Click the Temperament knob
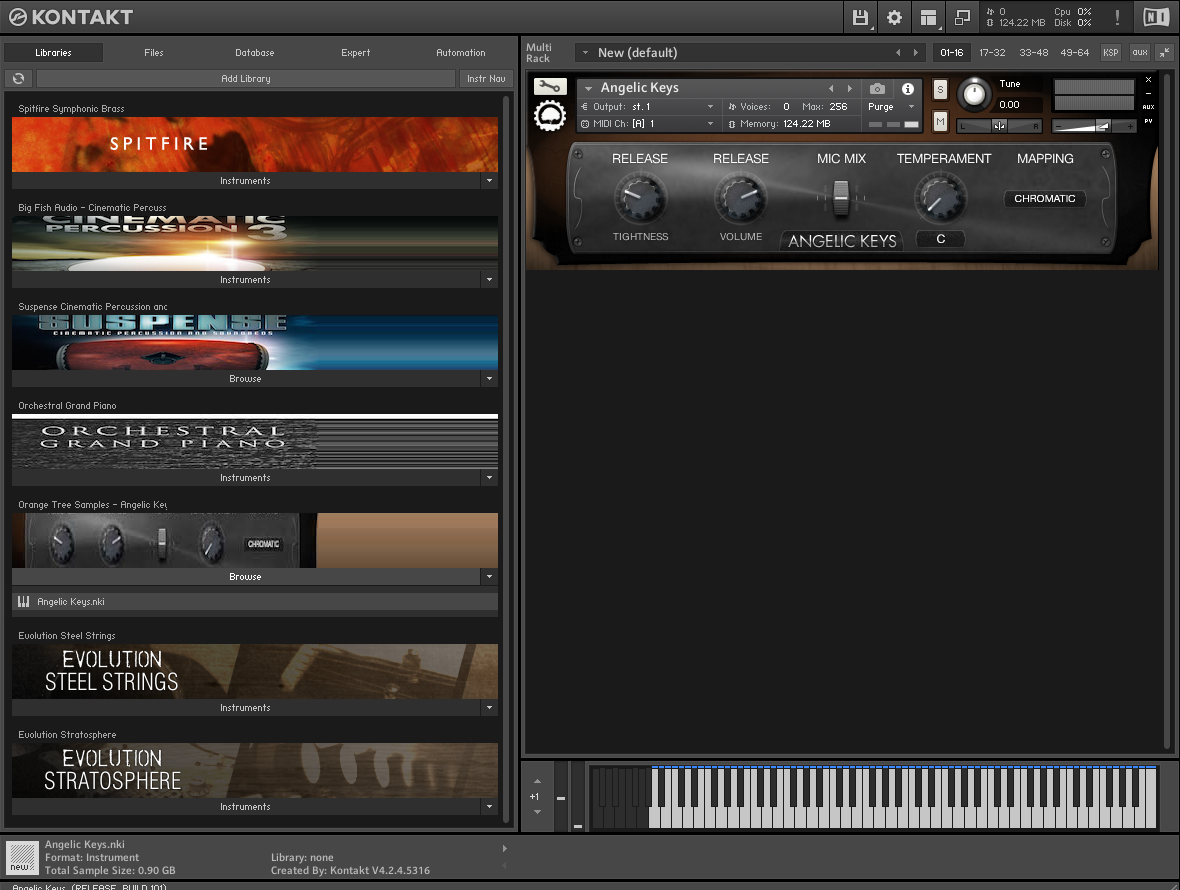This screenshot has width=1180, height=890. click(940, 198)
